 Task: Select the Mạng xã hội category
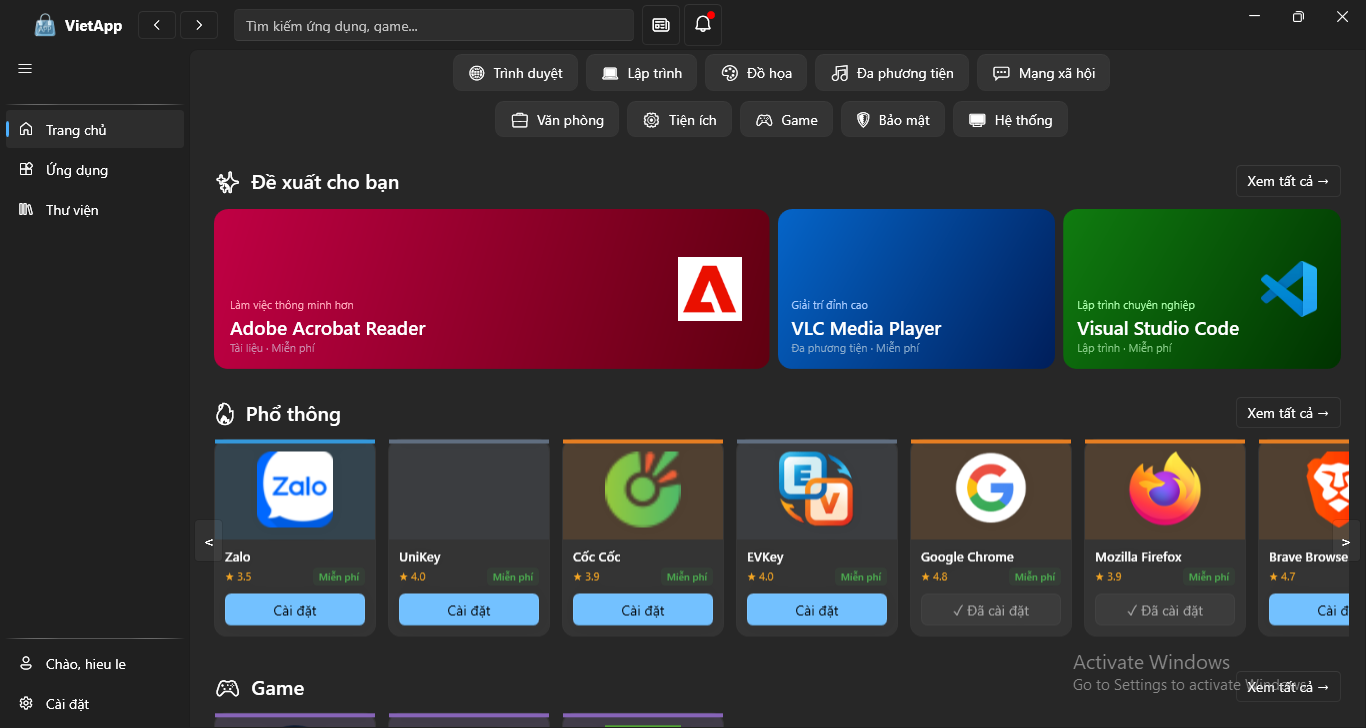1043,73
